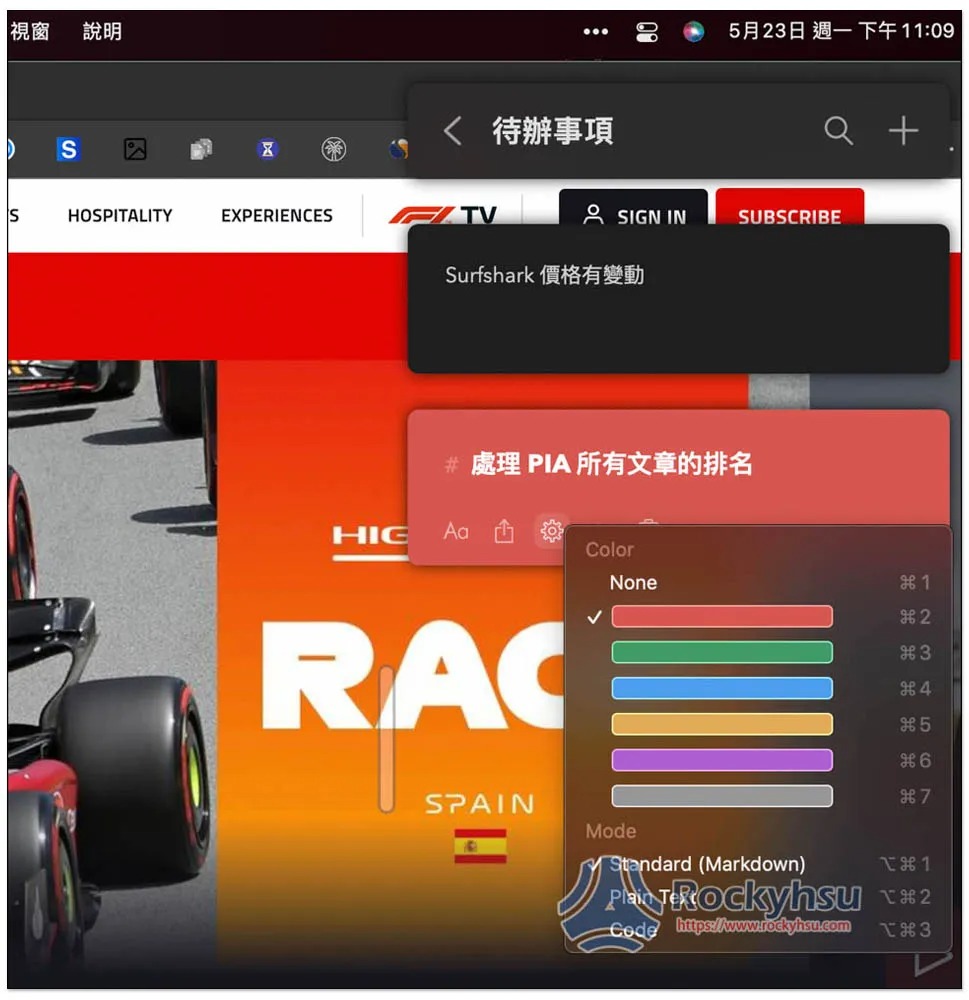The width and height of the screenshot is (969, 1000).
Task: Click the copy documents toolbar icon
Action: [201, 149]
